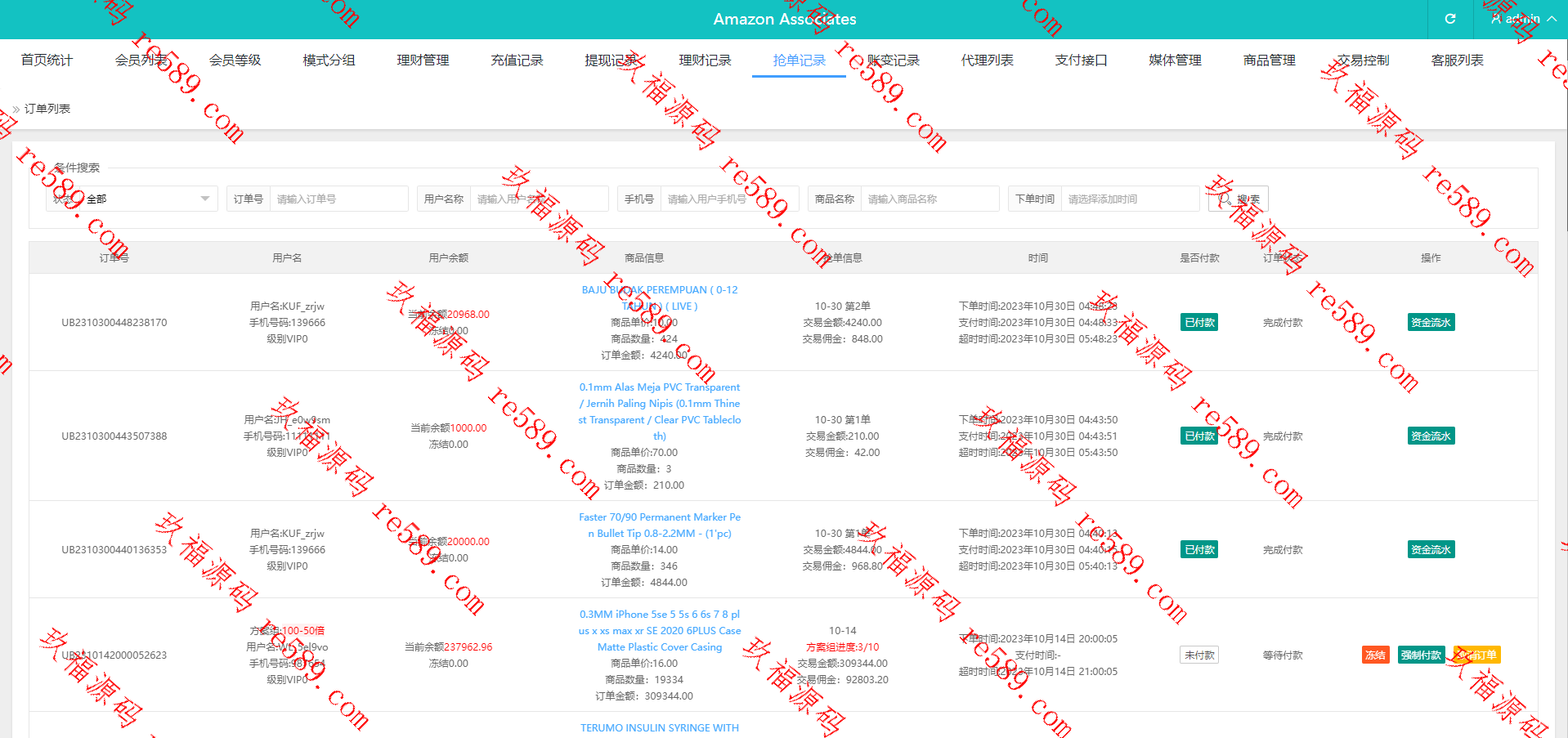Click the 订单列表 breadcrumb
This screenshot has width=1568, height=738.
tap(47, 109)
